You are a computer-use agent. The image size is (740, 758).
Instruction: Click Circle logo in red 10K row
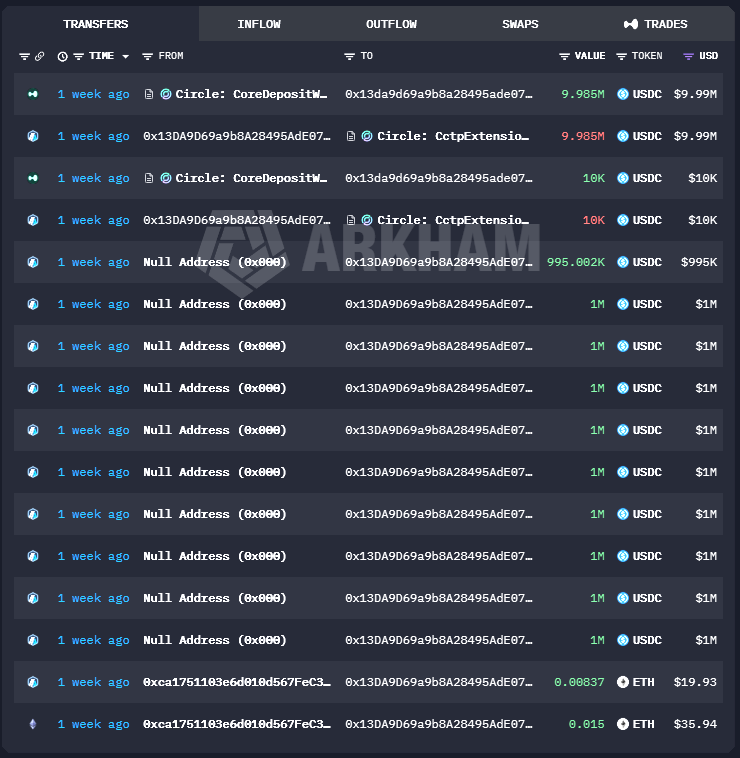pyautogui.click(x=367, y=220)
